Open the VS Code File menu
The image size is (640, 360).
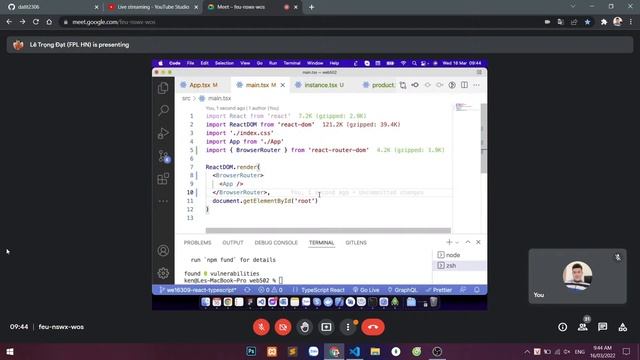point(191,63)
